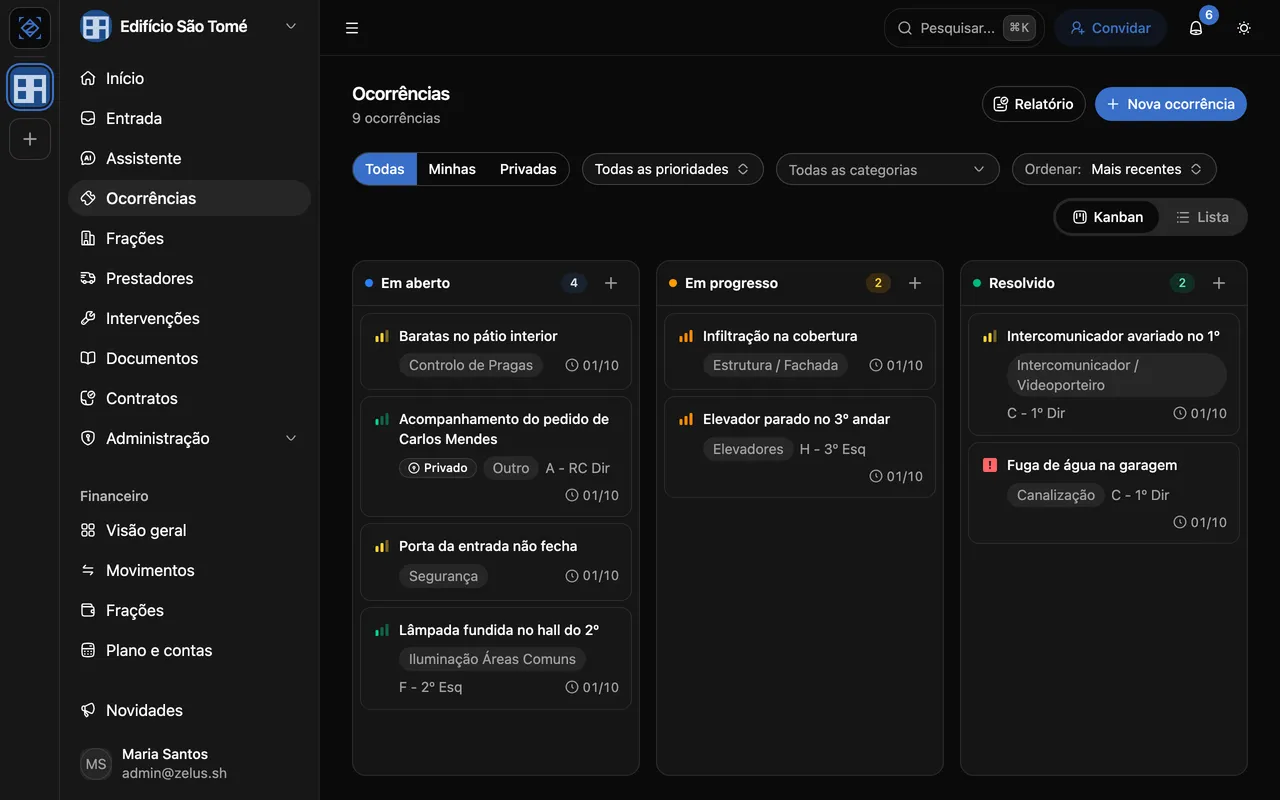Image resolution: width=1280 pixels, height=800 pixels.
Task: Open Todas as prioridades dropdown
Action: click(673, 169)
